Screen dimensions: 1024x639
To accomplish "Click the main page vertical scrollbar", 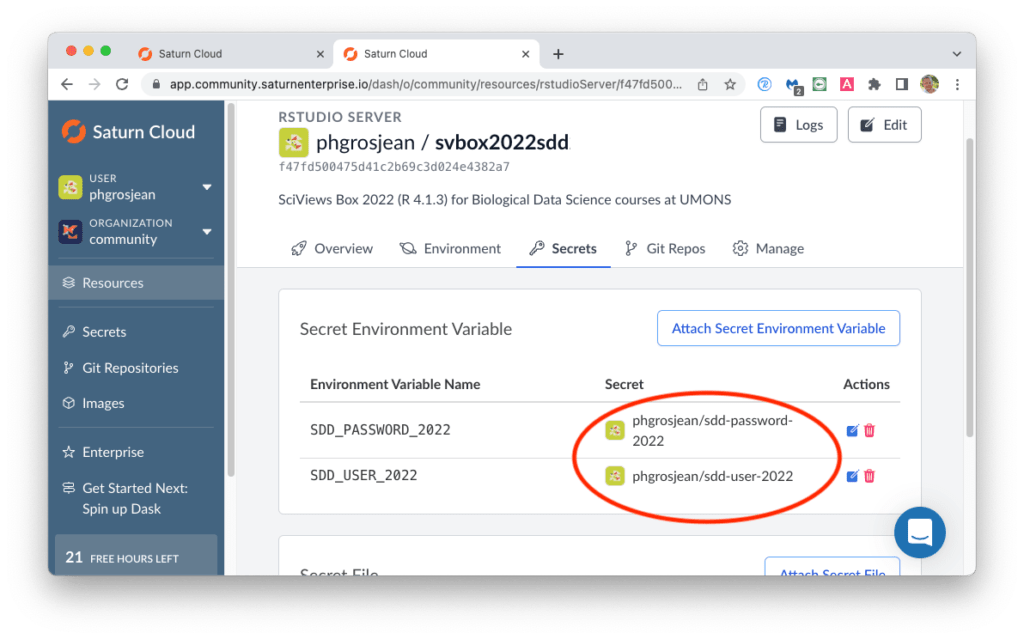I will (x=970, y=287).
